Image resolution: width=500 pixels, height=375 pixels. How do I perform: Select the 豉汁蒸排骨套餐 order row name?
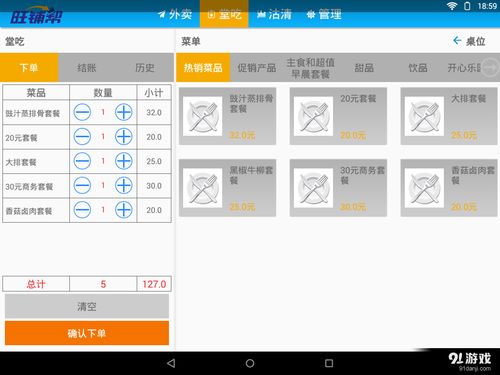point(33,113)
